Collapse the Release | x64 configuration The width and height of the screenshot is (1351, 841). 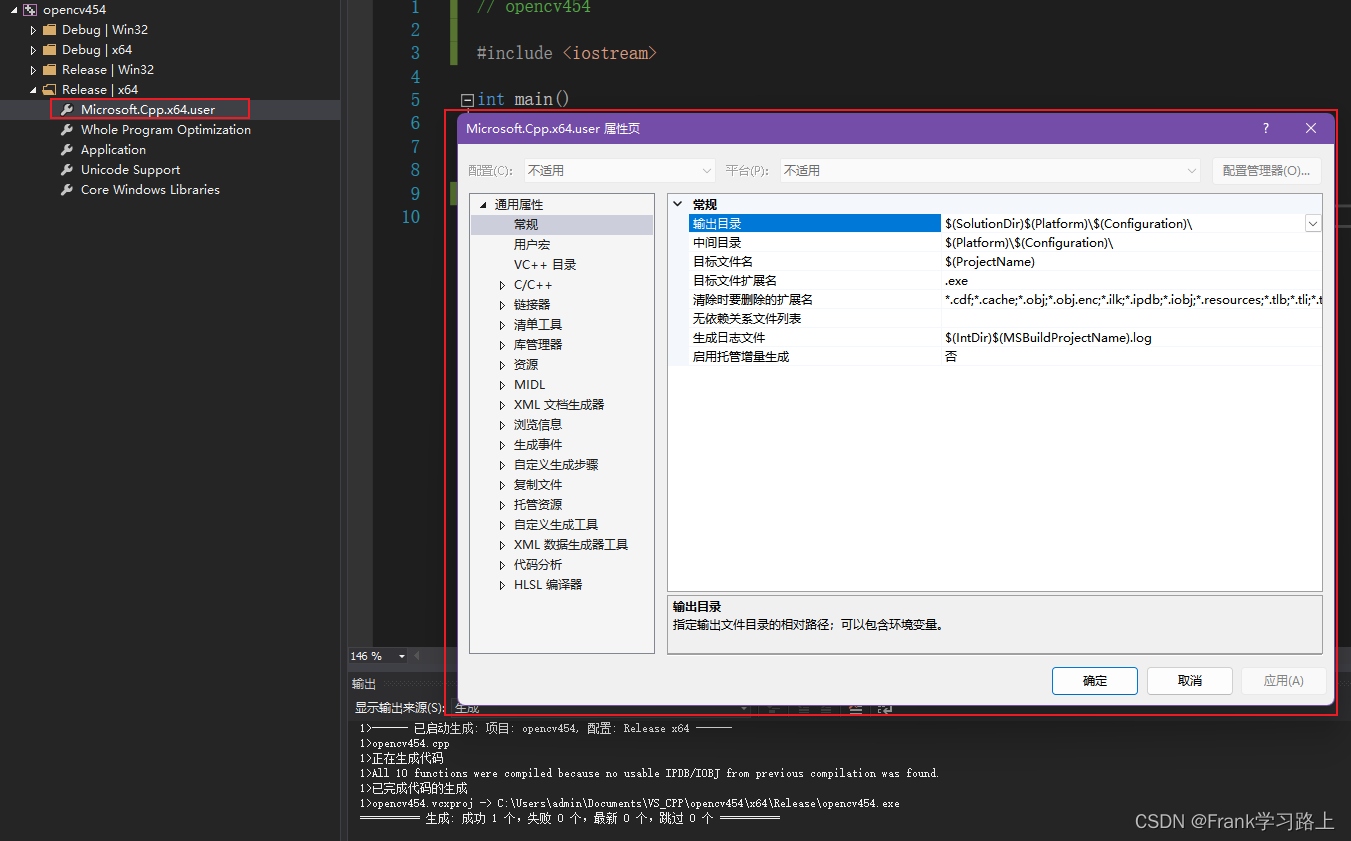point(33,90)
